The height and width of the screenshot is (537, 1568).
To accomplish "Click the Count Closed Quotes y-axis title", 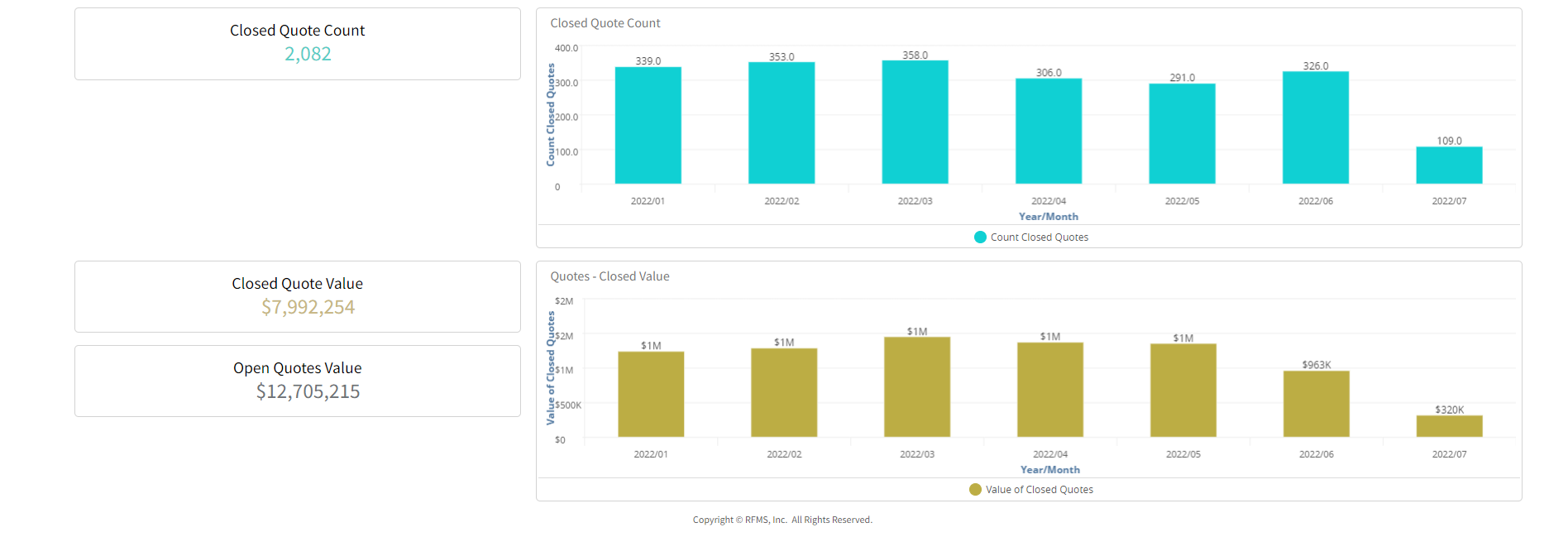I will click(551, 115).
